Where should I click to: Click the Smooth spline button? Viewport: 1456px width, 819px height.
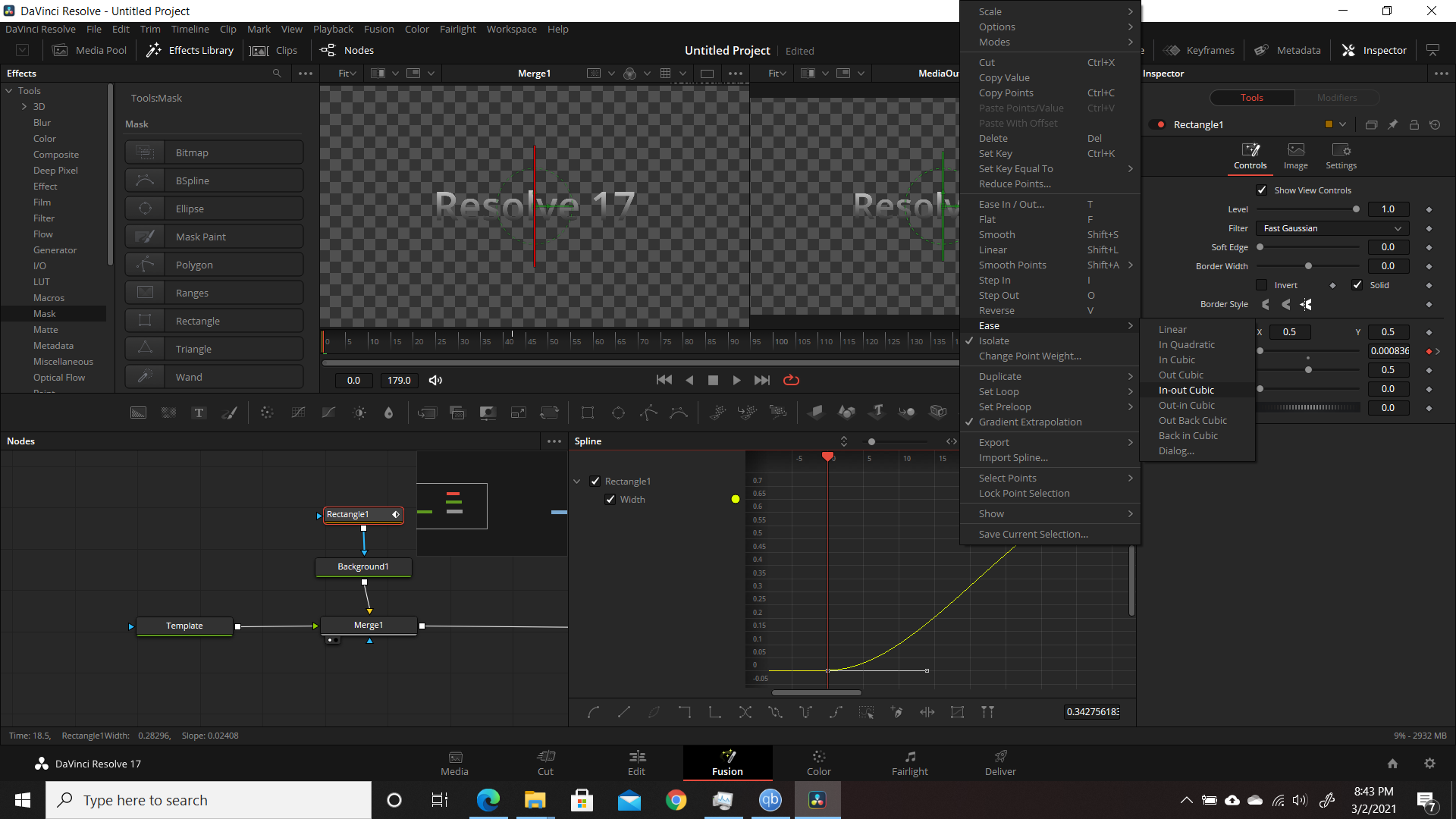(x=593, y=712)
